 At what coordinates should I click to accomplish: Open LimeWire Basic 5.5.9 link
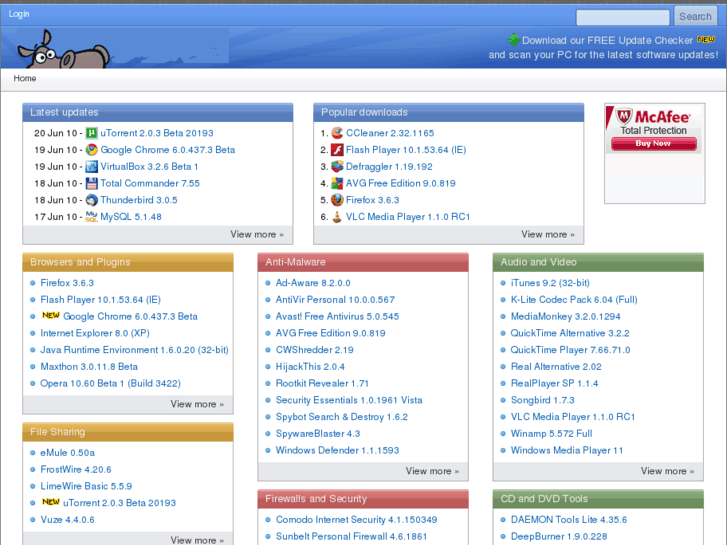(x=86, y=486)
